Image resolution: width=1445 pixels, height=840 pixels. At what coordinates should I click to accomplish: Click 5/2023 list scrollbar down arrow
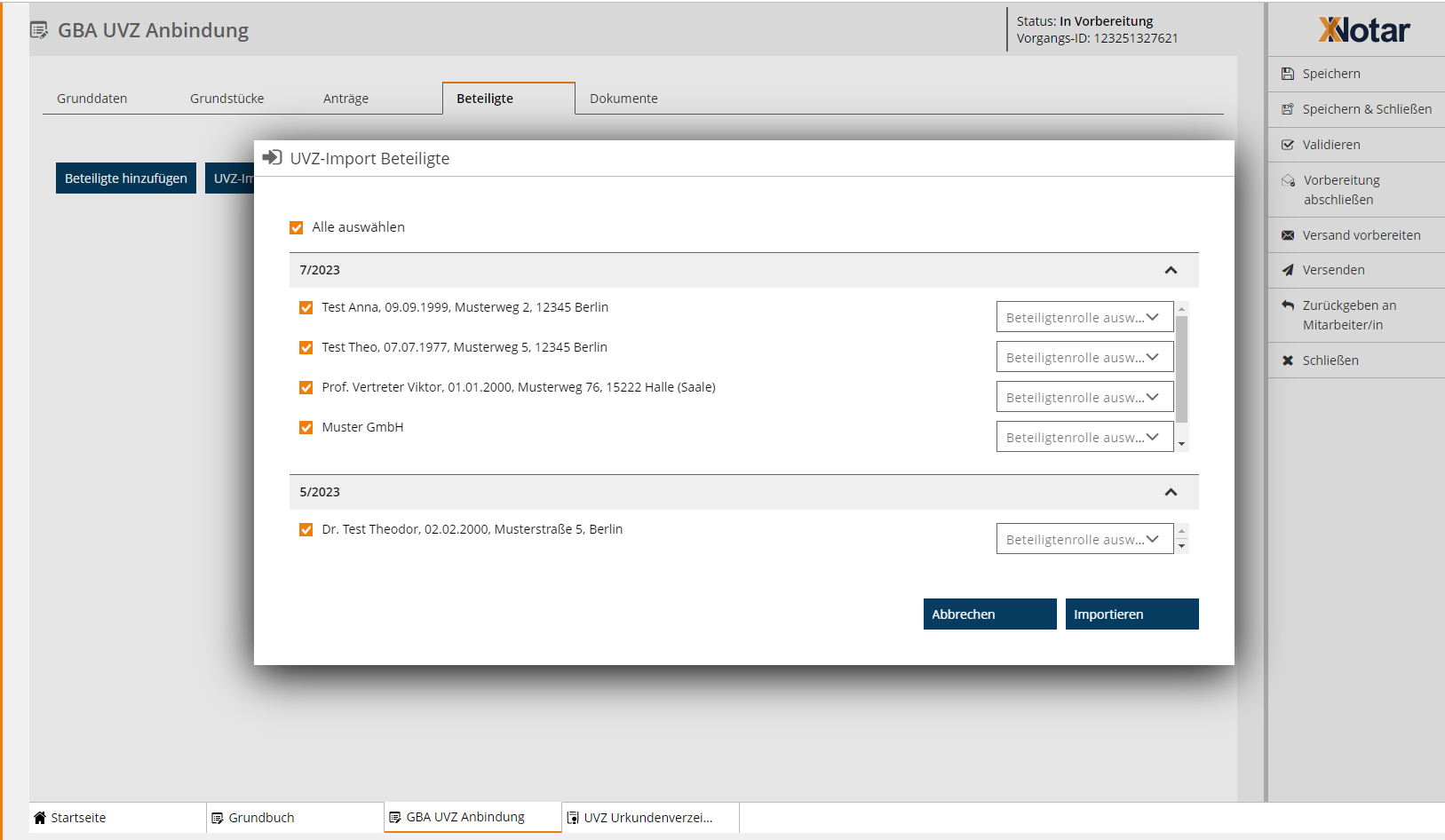(1182, 546)
